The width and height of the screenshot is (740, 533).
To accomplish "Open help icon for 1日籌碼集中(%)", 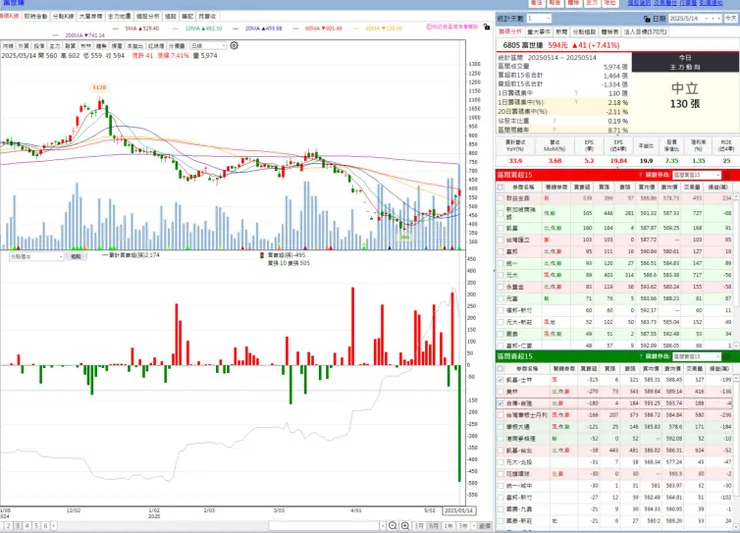I will click(576, 102).
